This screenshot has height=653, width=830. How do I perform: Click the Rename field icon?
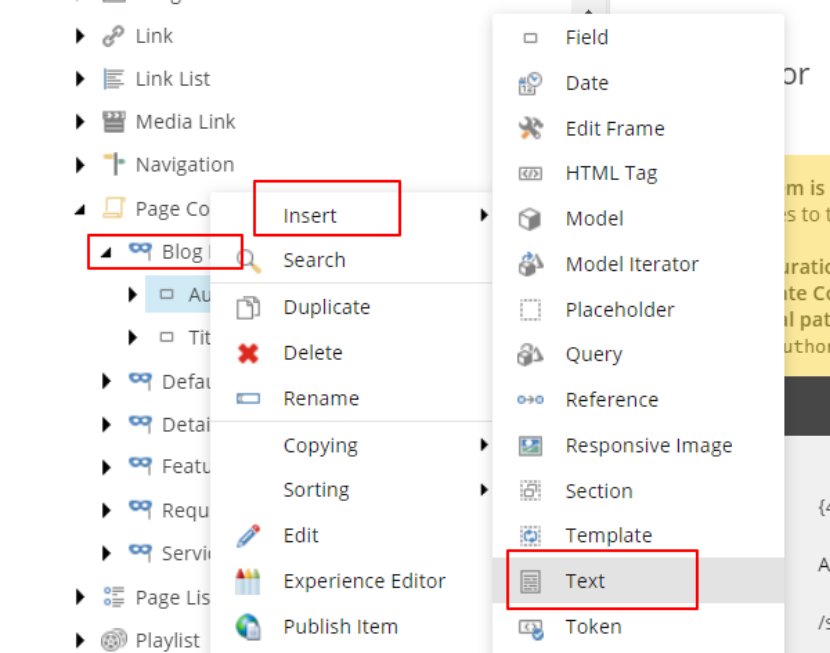click(x=248, y=398)
